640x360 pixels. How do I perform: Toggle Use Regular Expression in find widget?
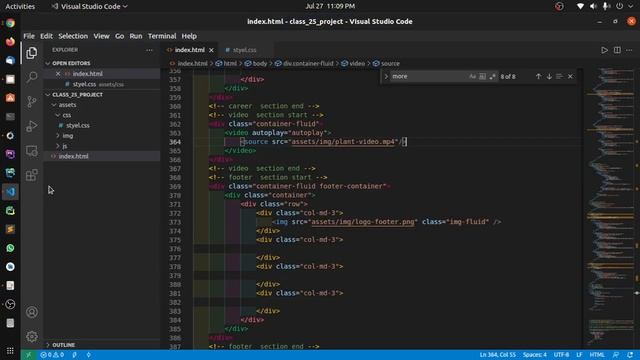492,76
